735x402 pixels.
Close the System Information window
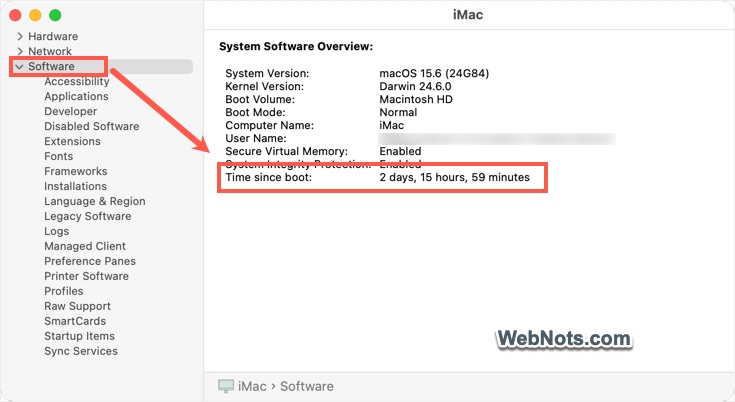(15, 15)
